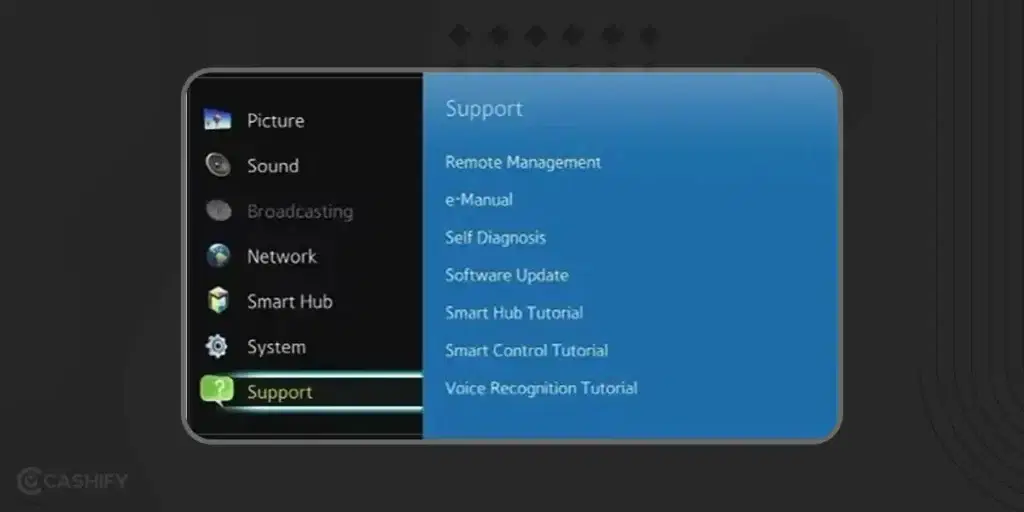Click the Sound speaker icon
This screenshot has width=1024, height=512.
[218, 165]
